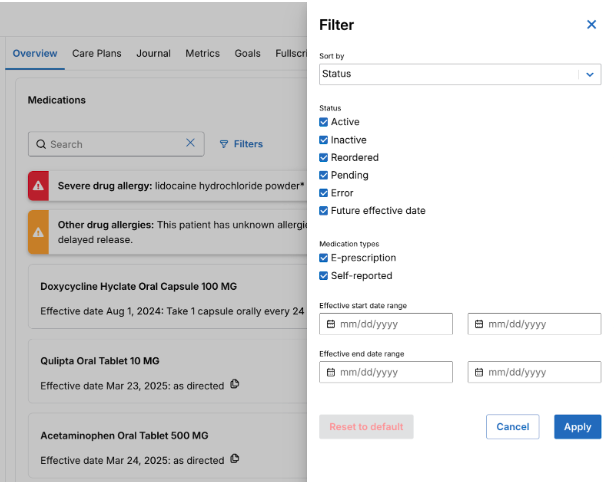Viewport: 614px width, 482px height.
Task: Disable the Self-reported medication type checkbox
Action: point(323,276)
